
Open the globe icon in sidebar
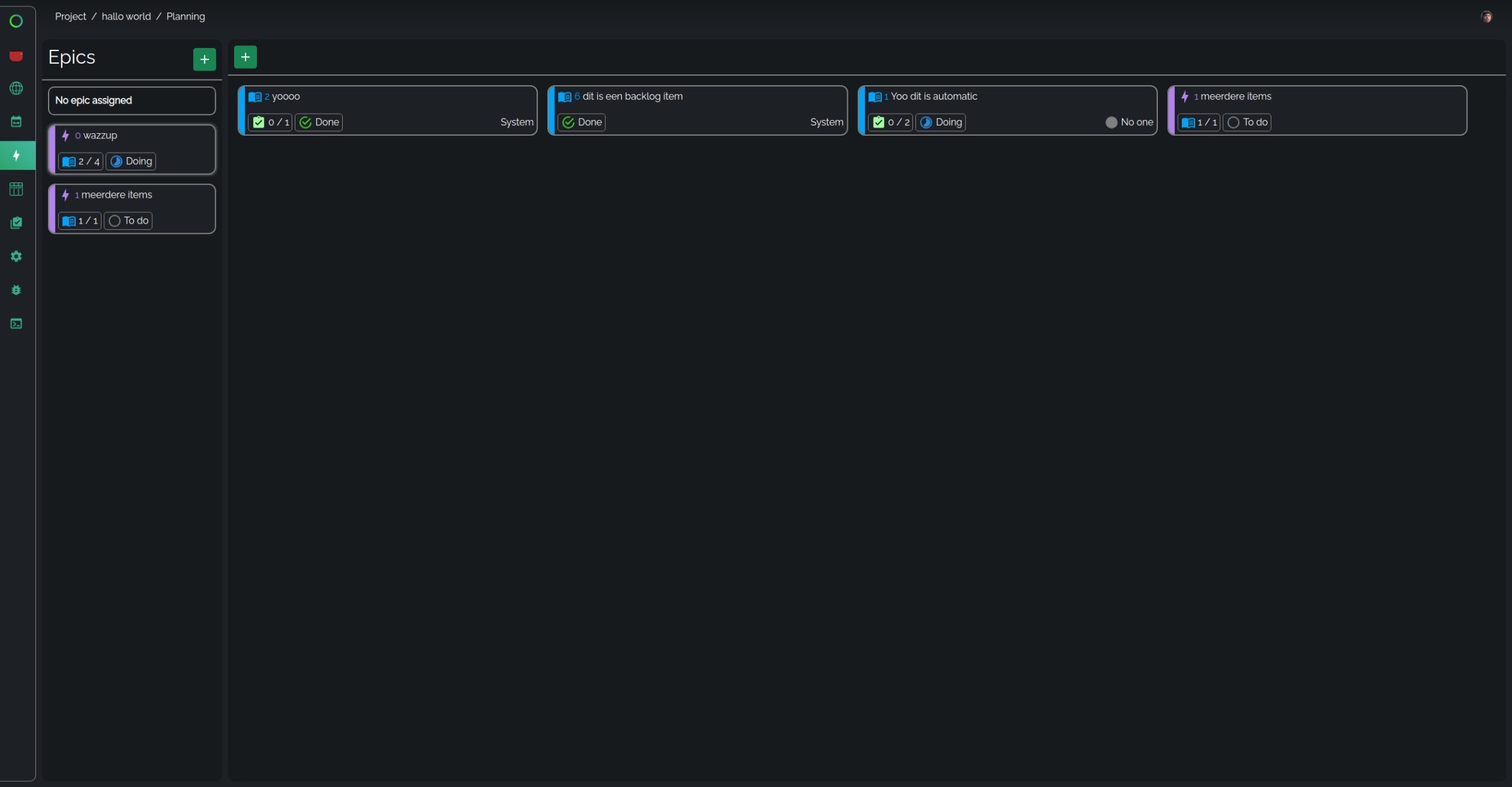tap(16, 88)
